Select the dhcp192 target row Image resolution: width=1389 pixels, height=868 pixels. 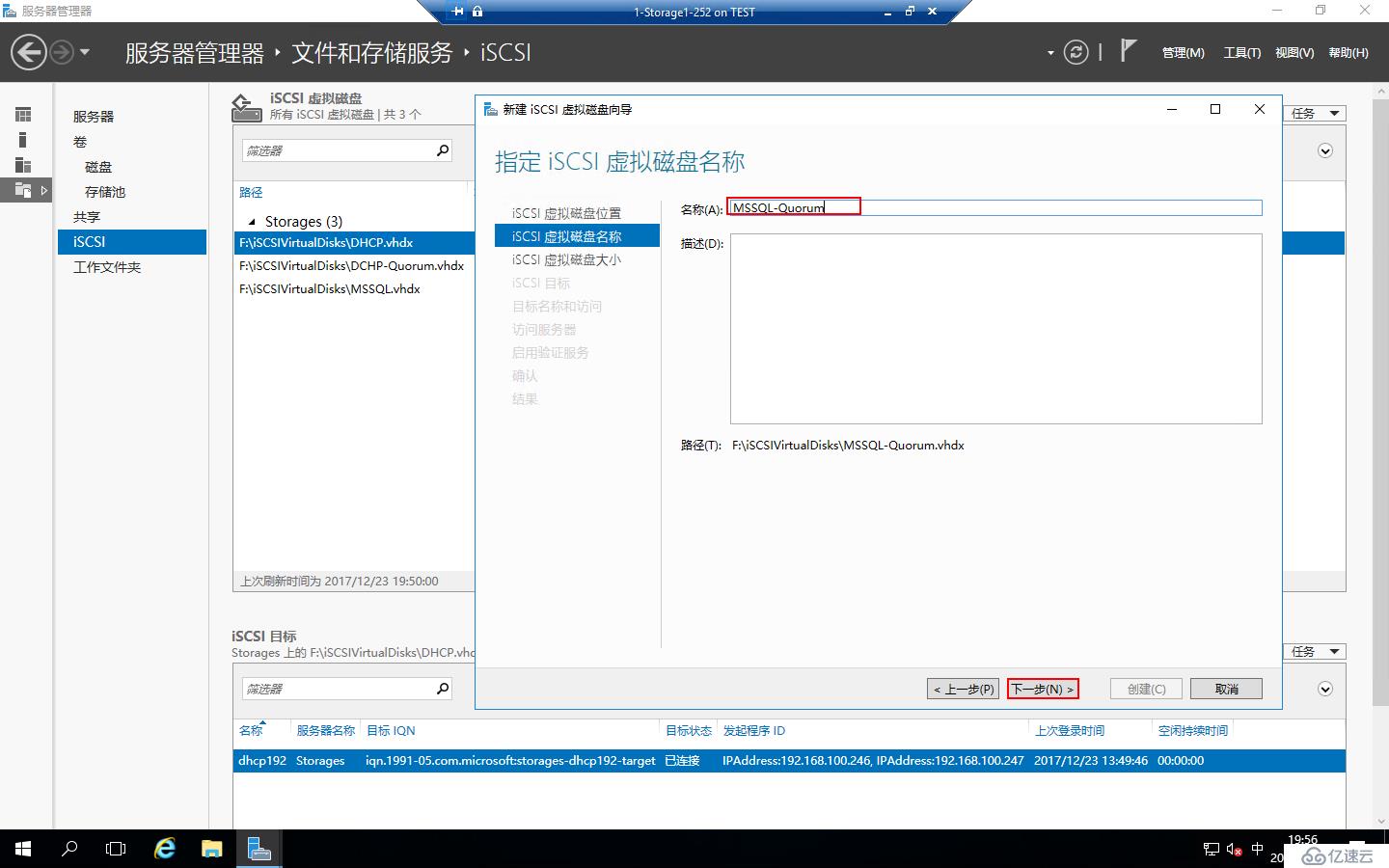click(789, 761)
